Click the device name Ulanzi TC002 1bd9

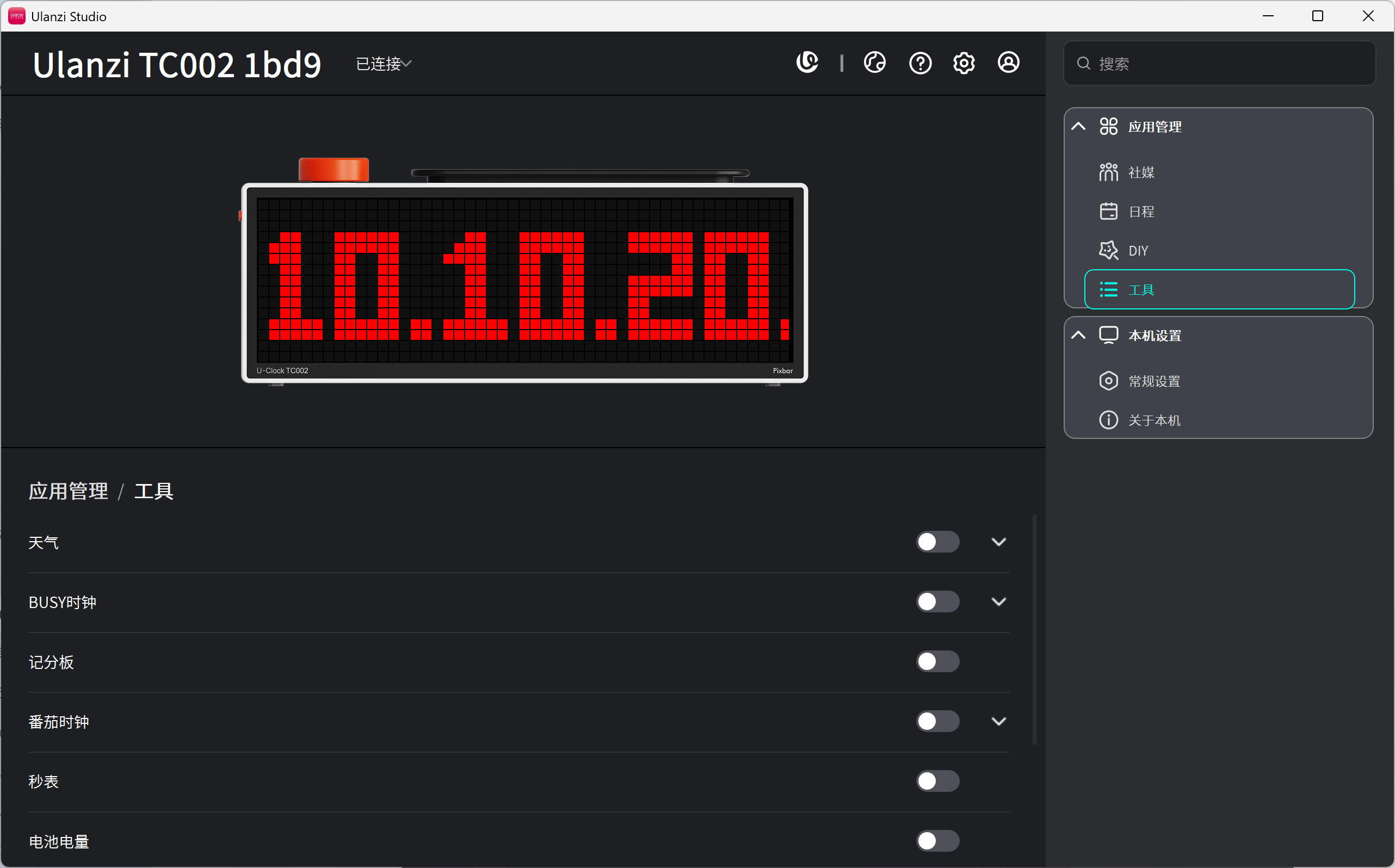click(177, 64)
